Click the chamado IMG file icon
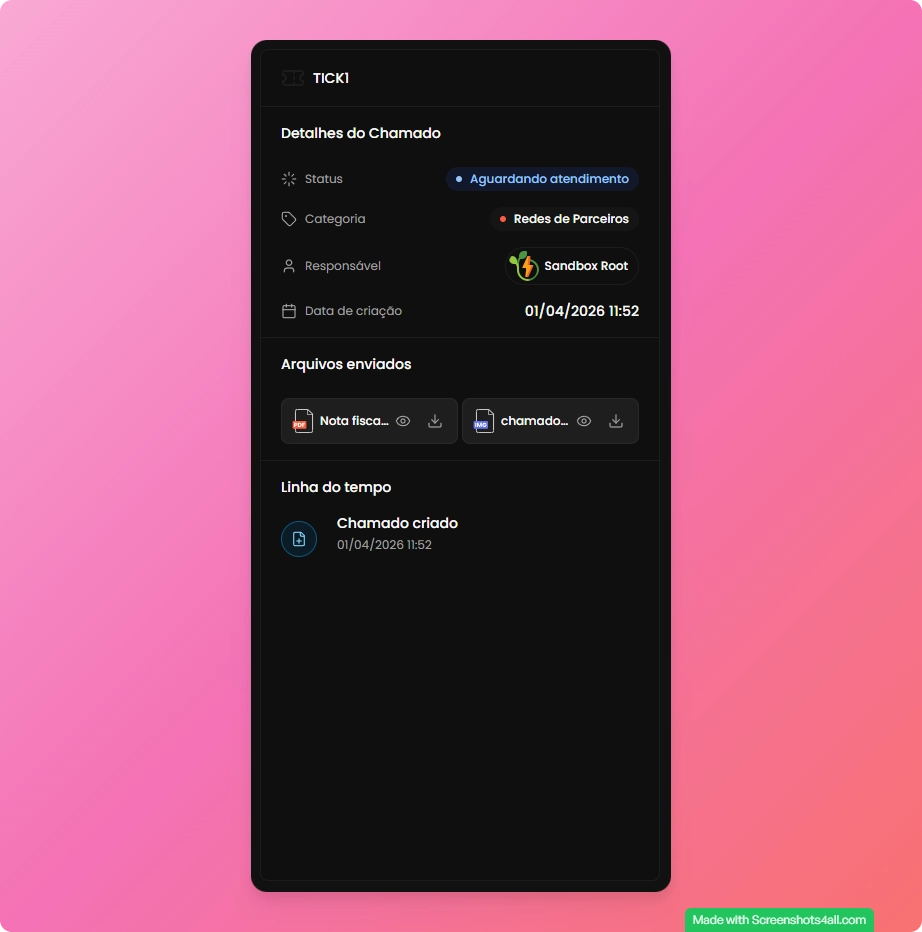 484,421
